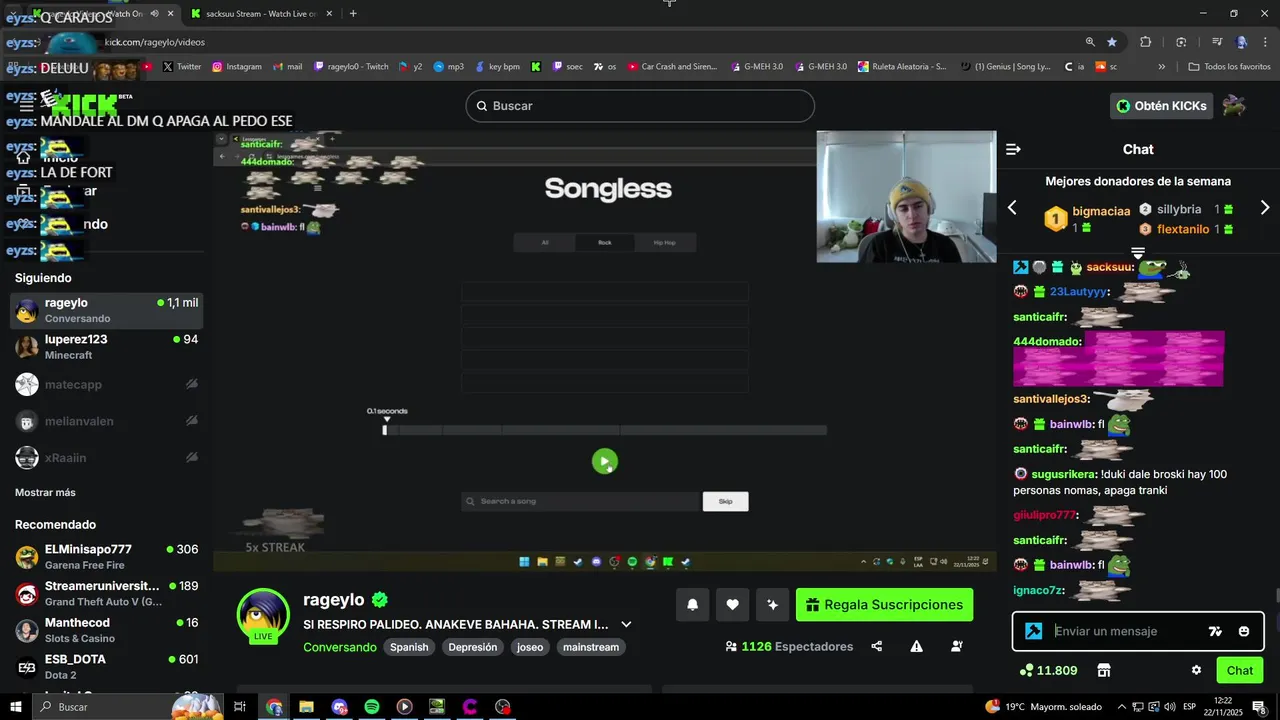Expand the stream title with the chevron
This screenshot has height=720, width=1280.
(626, 624)
